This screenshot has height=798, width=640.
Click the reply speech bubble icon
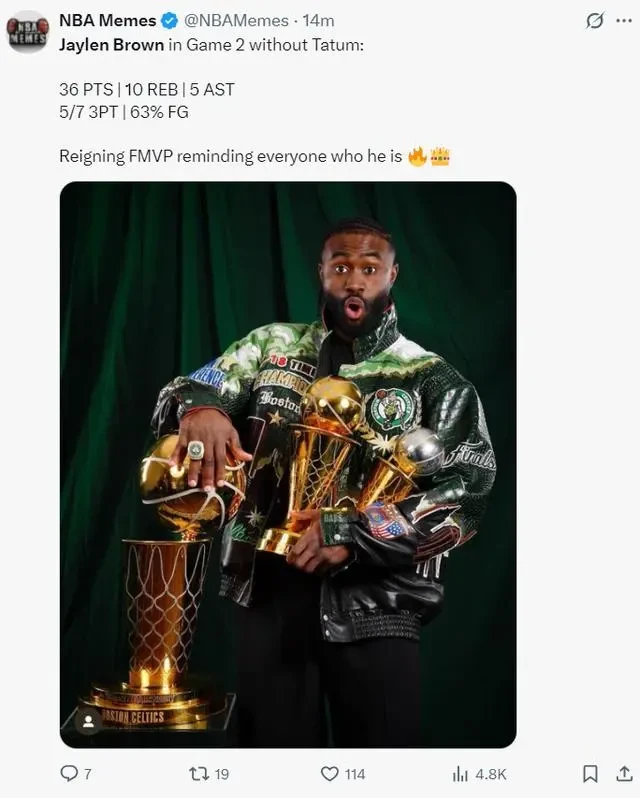pos(69,774)
